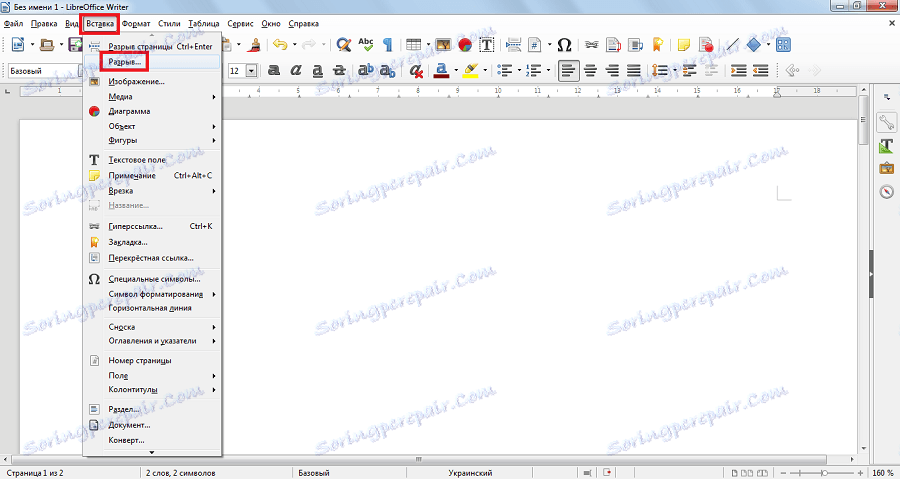The height and width of the screenshot is (479, 900).
Task: Click the Insert text box toolbar icon
Action: (487, 45)
